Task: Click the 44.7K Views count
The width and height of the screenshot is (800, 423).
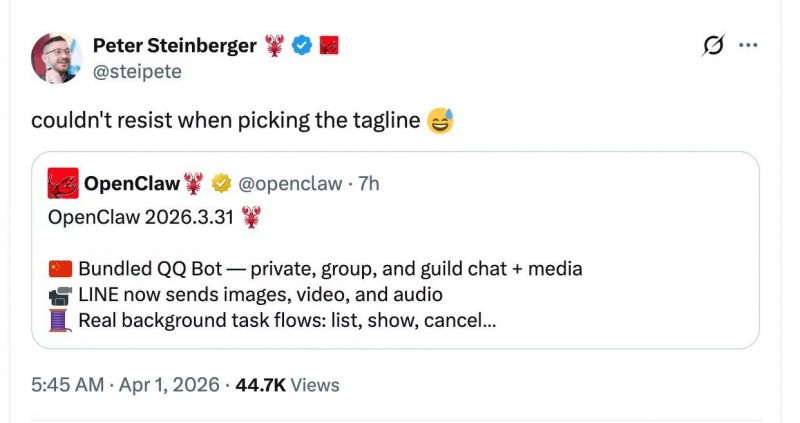Action: pyautogui.click(x=287, y=385)
